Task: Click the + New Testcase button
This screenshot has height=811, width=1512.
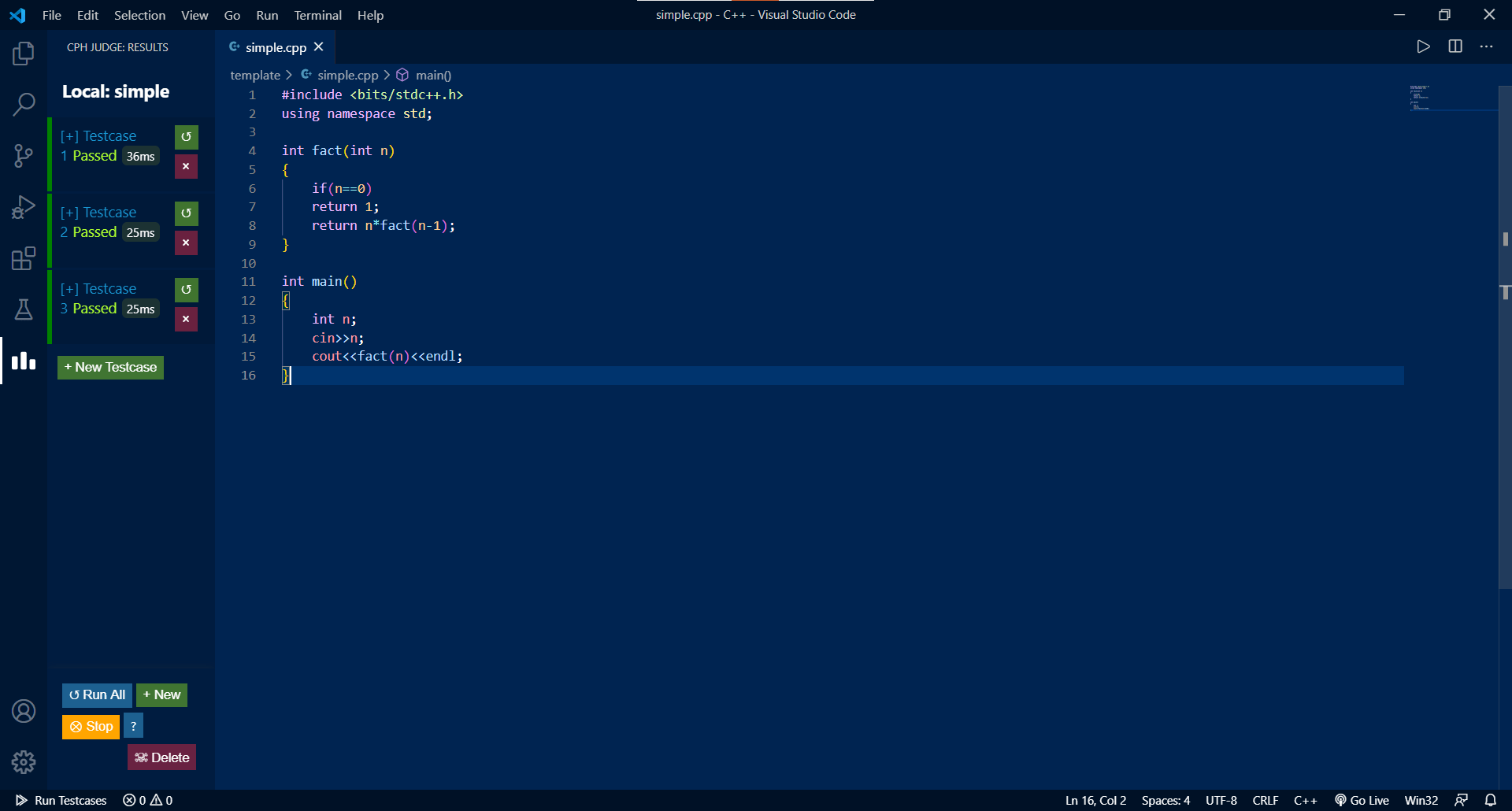Action: (110, 368)
